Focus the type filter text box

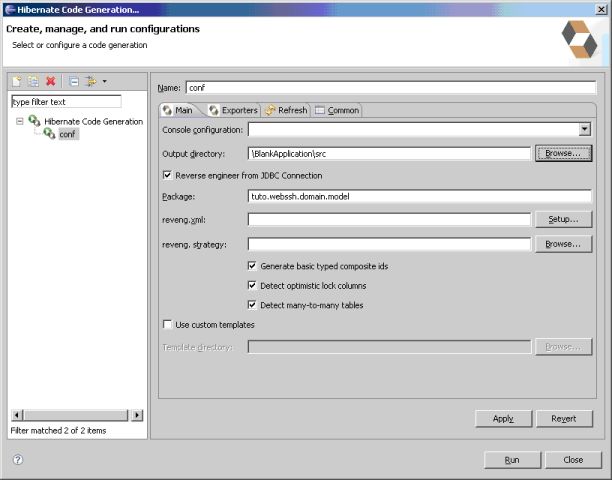point(66,102)
